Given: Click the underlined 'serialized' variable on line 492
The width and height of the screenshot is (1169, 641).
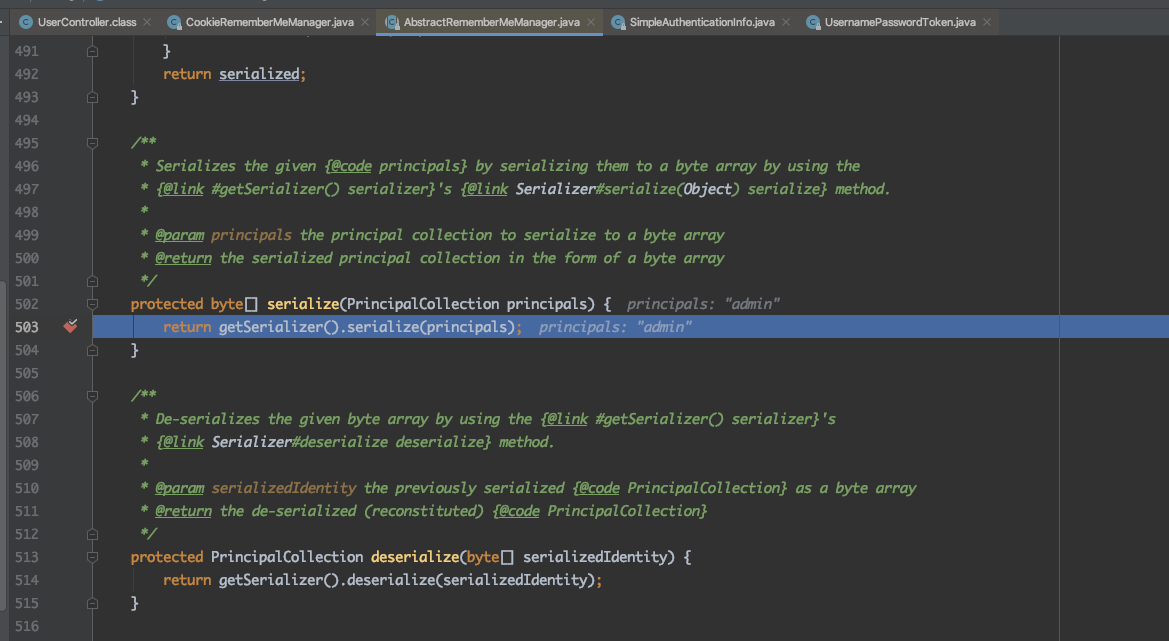Looking at the screenshot, I should point(259,74).
